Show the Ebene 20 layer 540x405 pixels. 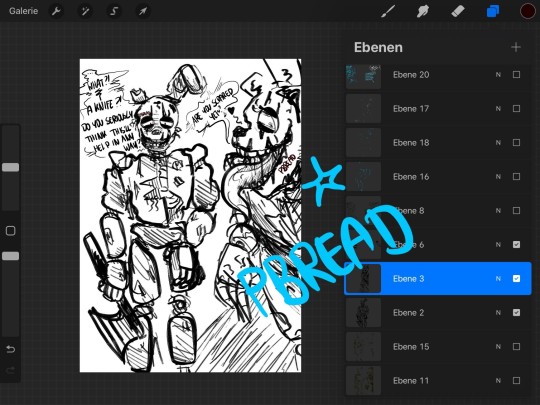(516, 74)
